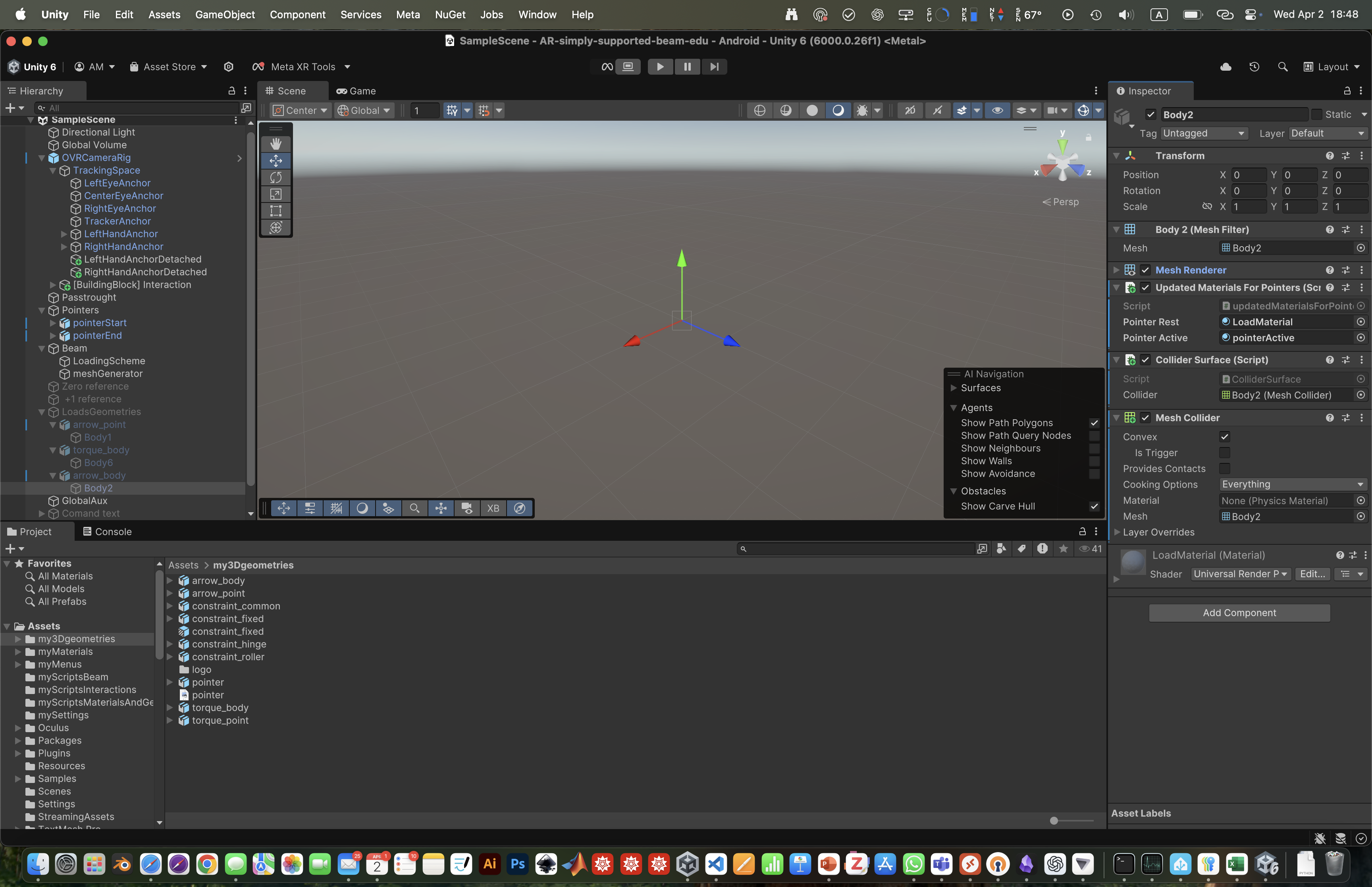
Task: Click the Persp projection label
Action: [x=1060, y=202]
